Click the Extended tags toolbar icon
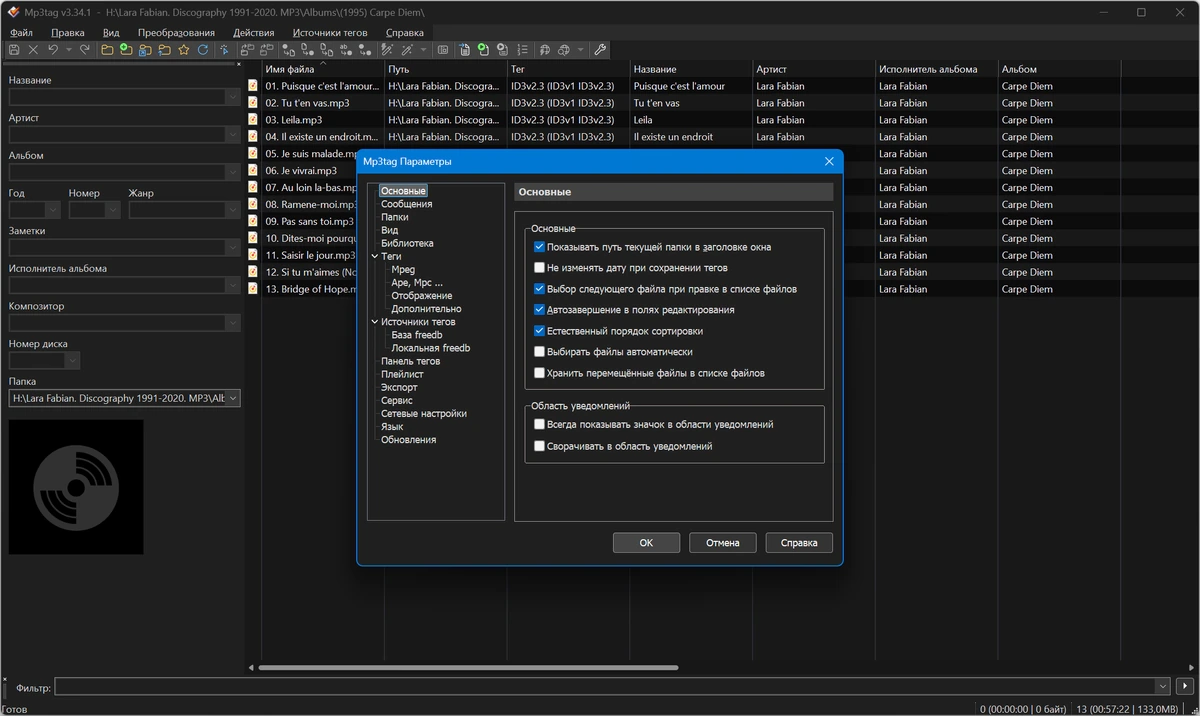The image size is (1200, 716). [x=442, y=49]
